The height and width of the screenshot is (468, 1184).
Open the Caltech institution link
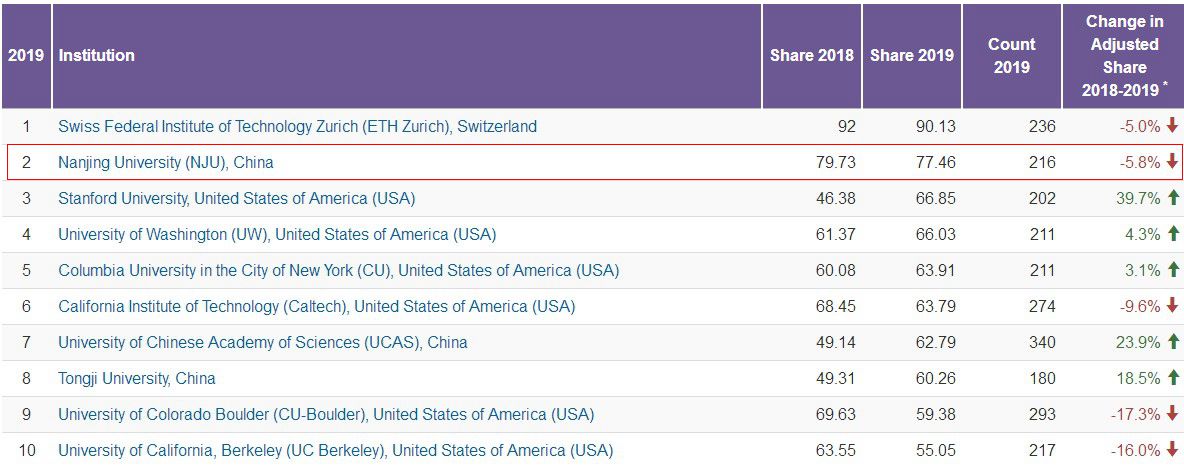(316, 306)
